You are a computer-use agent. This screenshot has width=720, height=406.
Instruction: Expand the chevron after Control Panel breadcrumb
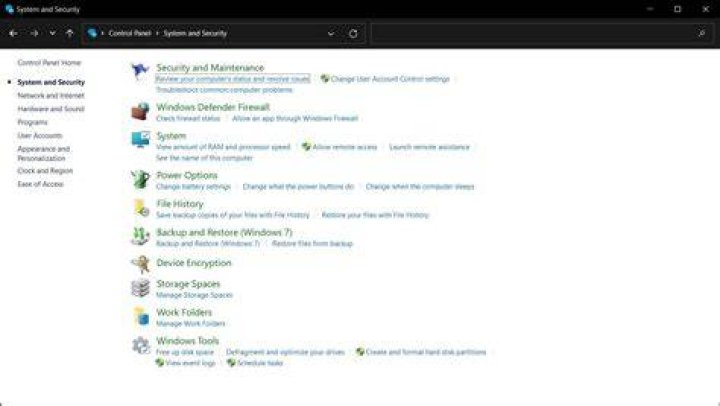(157, 33)
